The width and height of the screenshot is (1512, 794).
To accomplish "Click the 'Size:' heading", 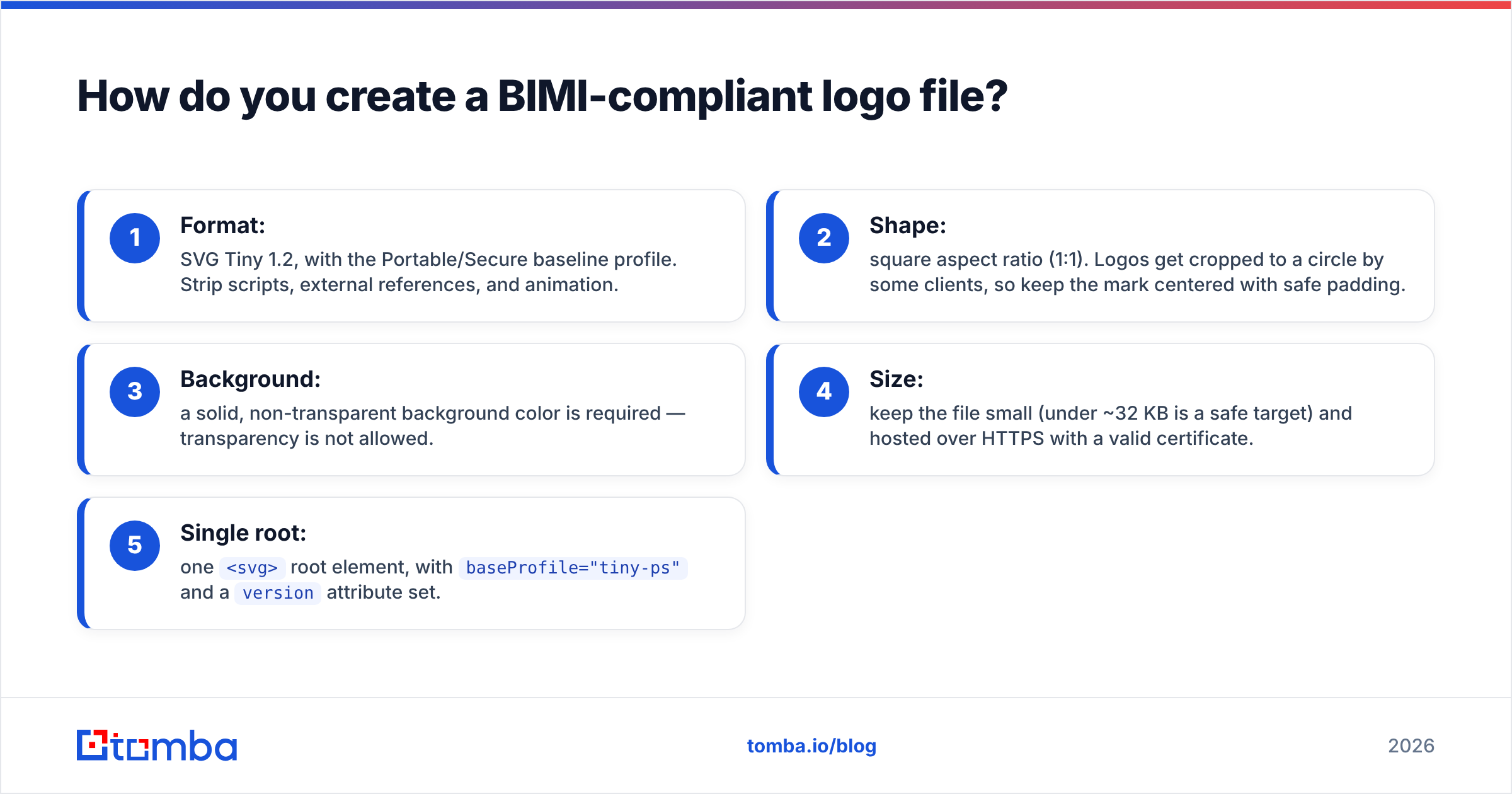I will click(x=896, y=379).
